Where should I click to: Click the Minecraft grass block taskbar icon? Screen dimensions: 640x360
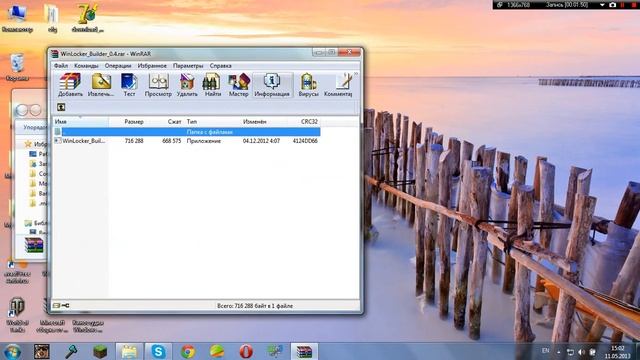point(100,351)
